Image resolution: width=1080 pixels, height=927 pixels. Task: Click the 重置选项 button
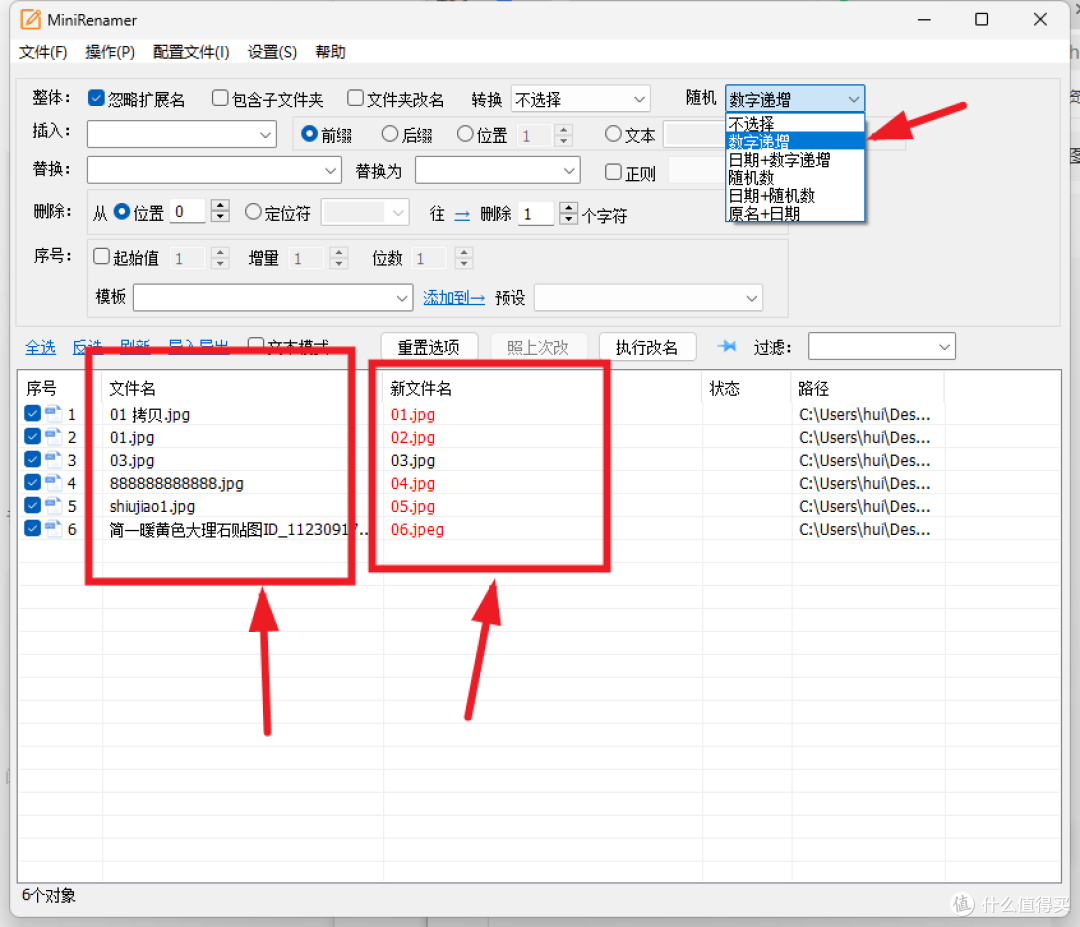[429, 347]
